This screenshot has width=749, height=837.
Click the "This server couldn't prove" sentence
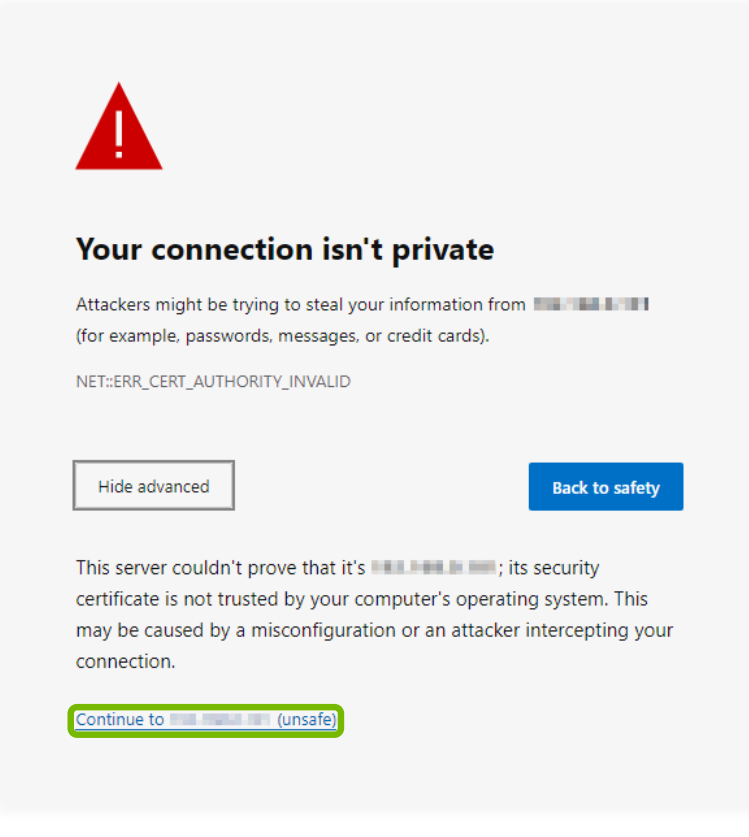point(222,568)
